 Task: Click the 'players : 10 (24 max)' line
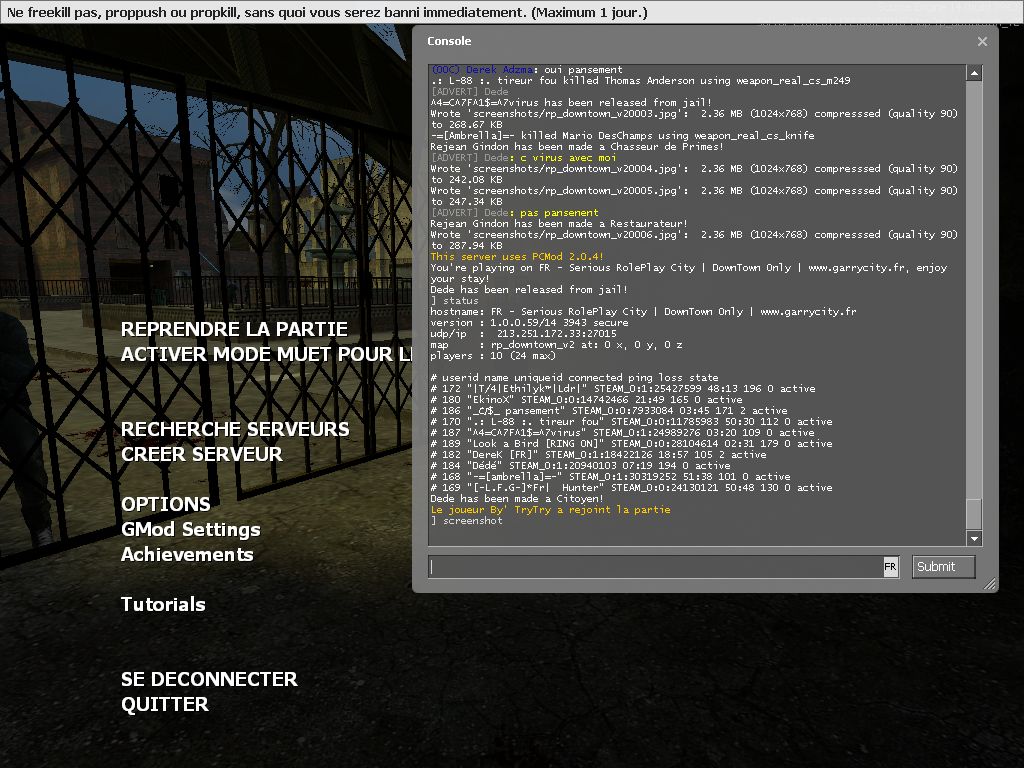pos(492,356)
